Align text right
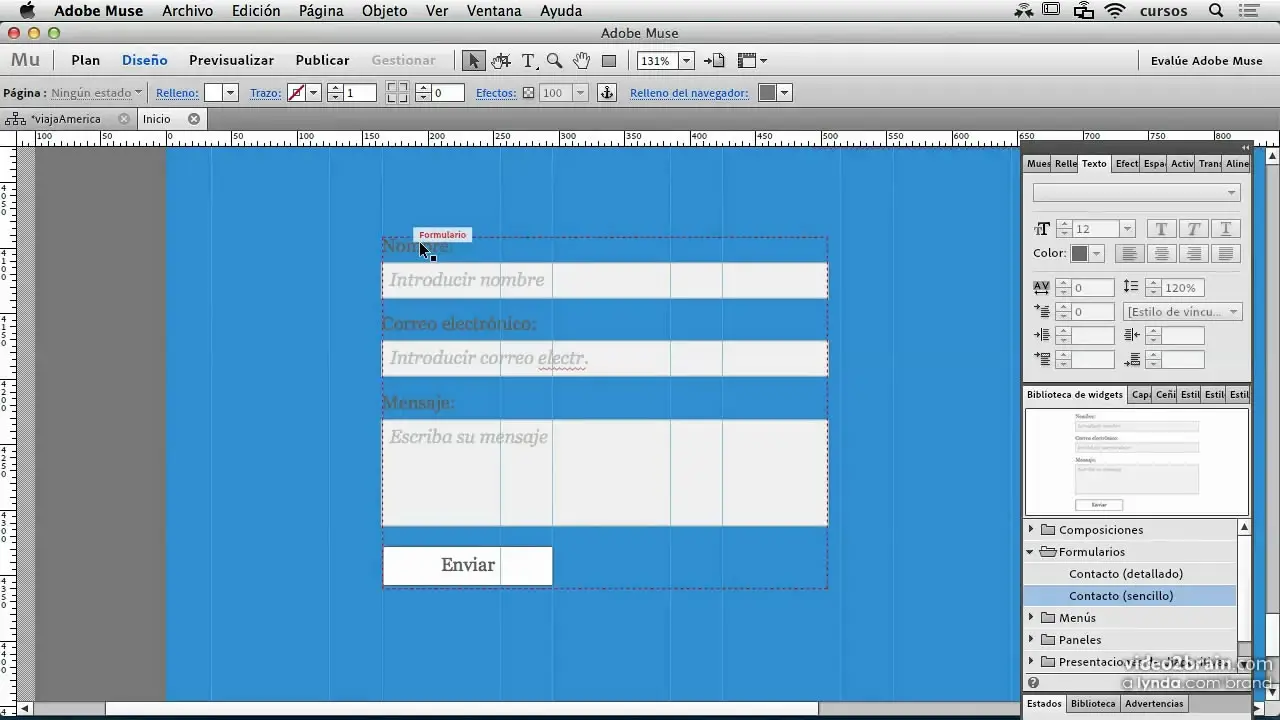The image size is (1280, 720). pos(1193,254)
